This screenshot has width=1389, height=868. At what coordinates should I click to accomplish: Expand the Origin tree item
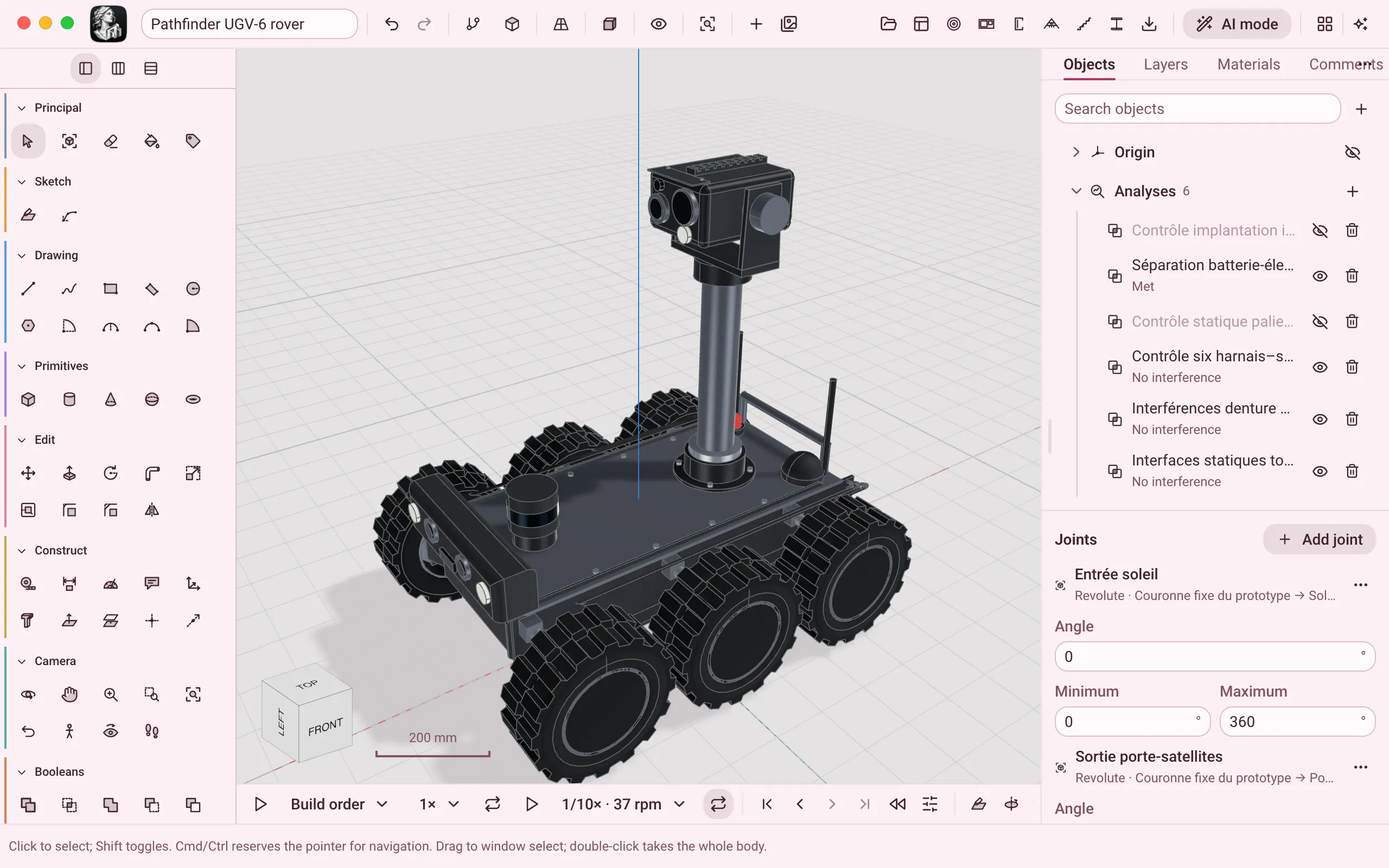pyautogui.click(x=1076, y=152)
